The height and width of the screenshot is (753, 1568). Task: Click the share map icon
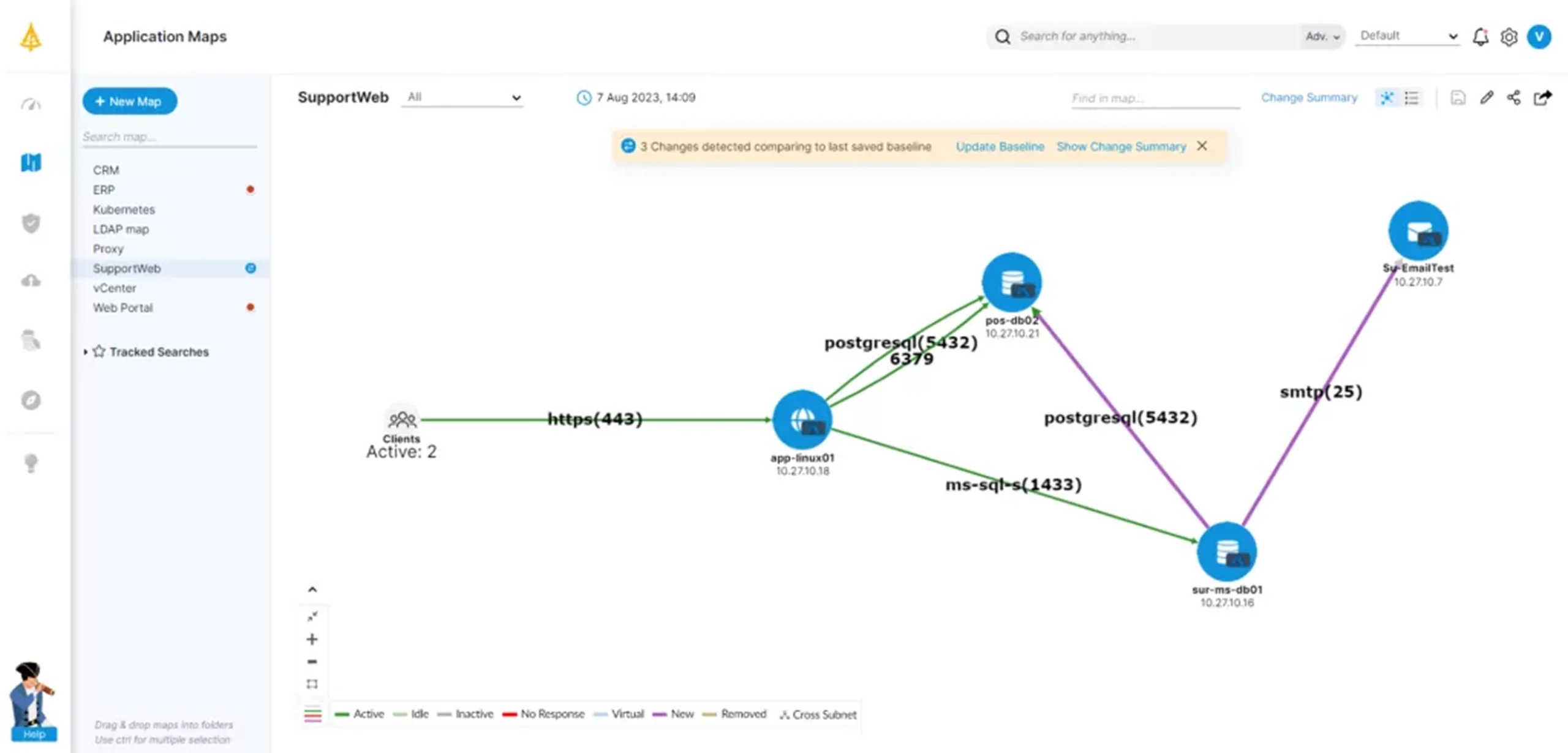click(x=1513, y=98)
